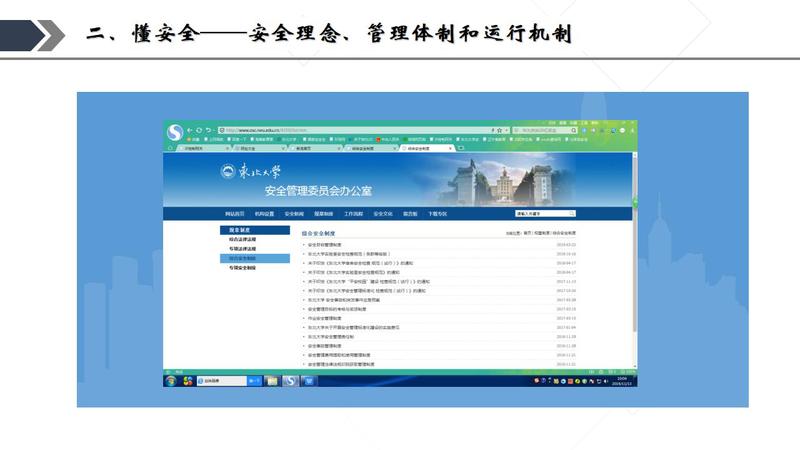The image size is (800, 450).
Task: Click the site search box in the navigation bar
Action: coord(541,213)
